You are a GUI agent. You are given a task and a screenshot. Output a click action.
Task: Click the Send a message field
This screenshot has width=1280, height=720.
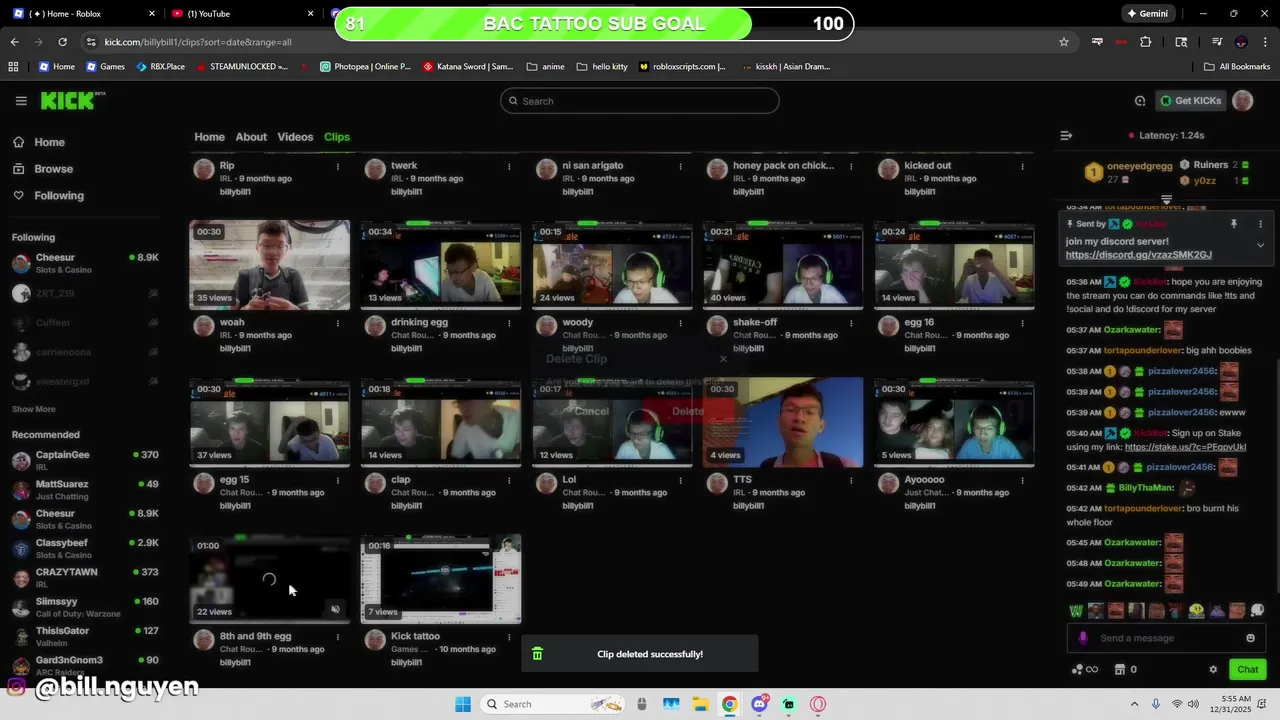(x=1166, y=638)
